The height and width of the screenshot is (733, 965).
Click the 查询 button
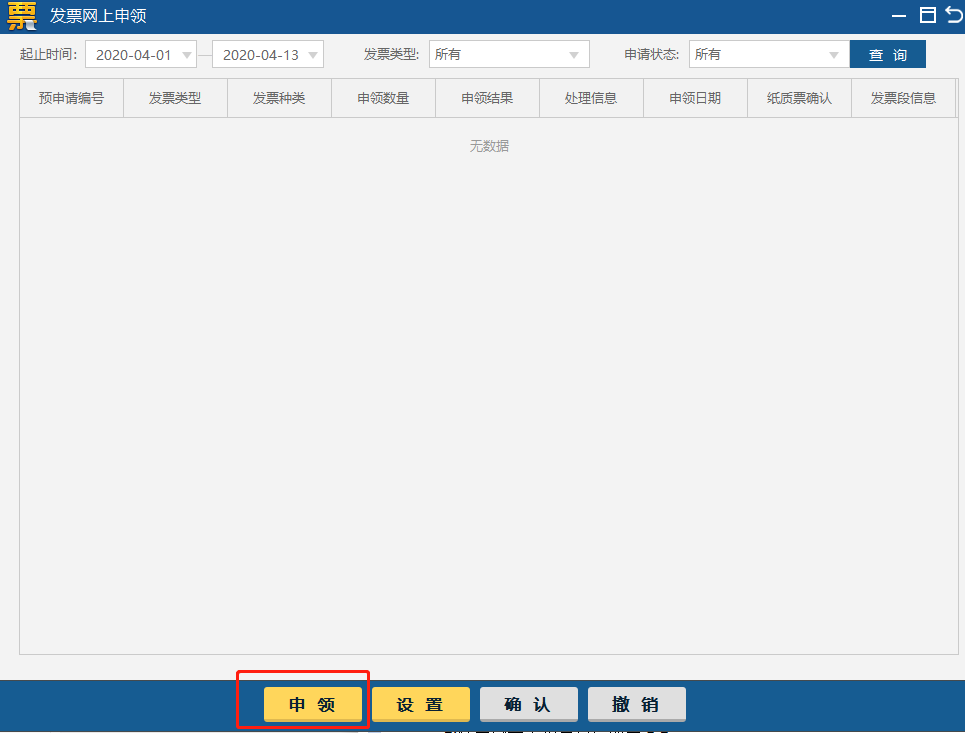pos(887,54)
